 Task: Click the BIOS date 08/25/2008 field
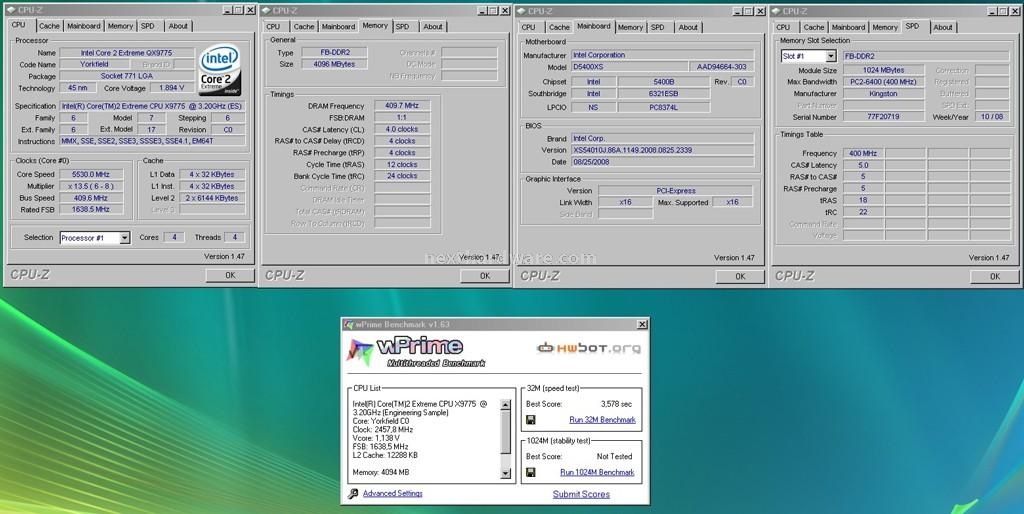662,162
